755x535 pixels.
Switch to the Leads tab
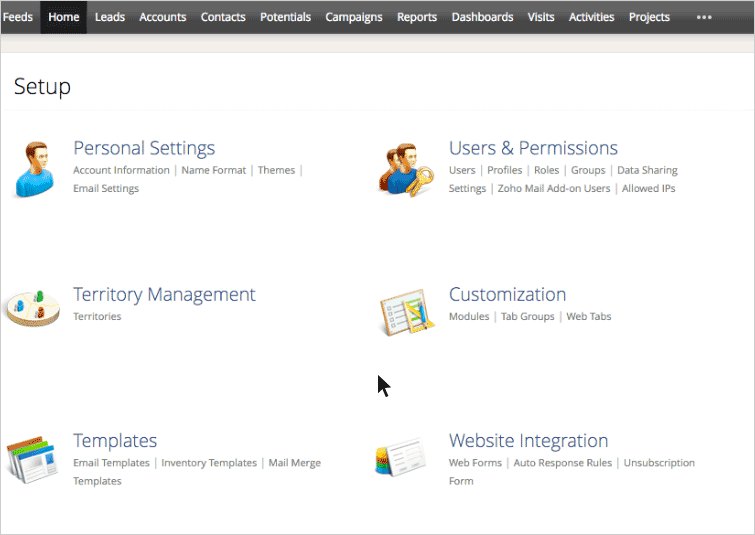(x=110, y=17)
